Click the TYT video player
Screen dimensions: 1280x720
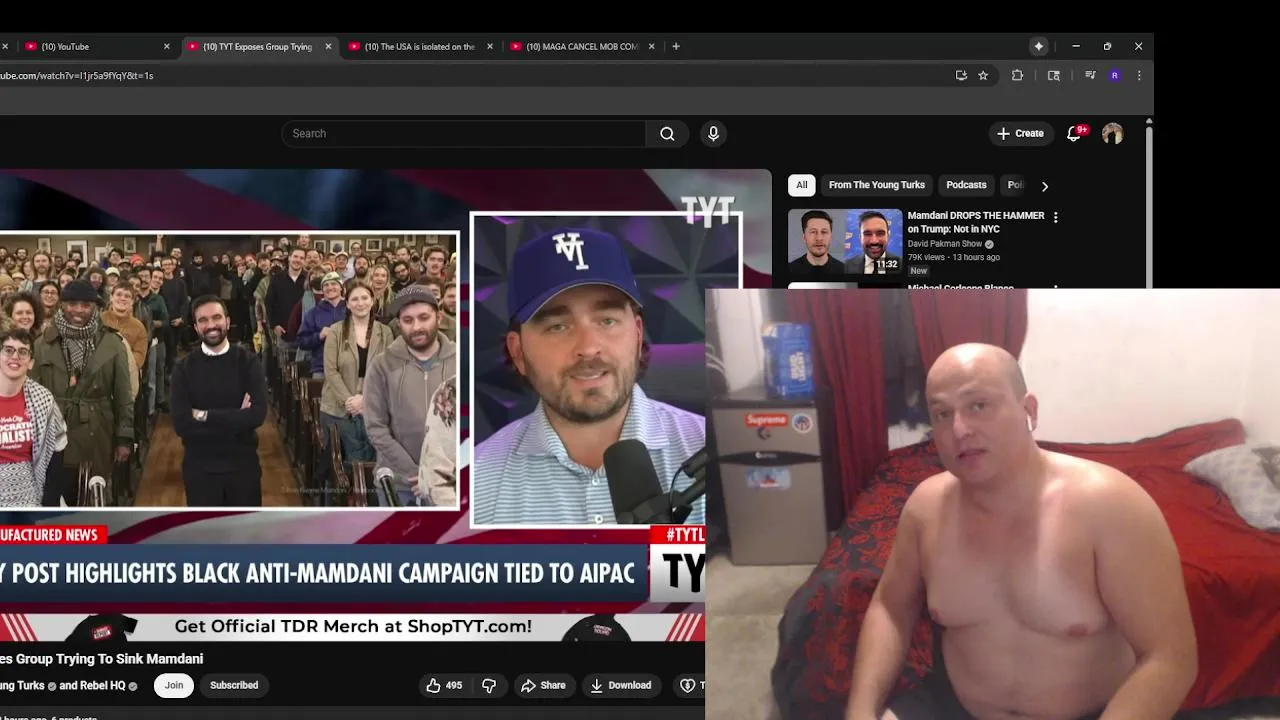pos(352,405)
